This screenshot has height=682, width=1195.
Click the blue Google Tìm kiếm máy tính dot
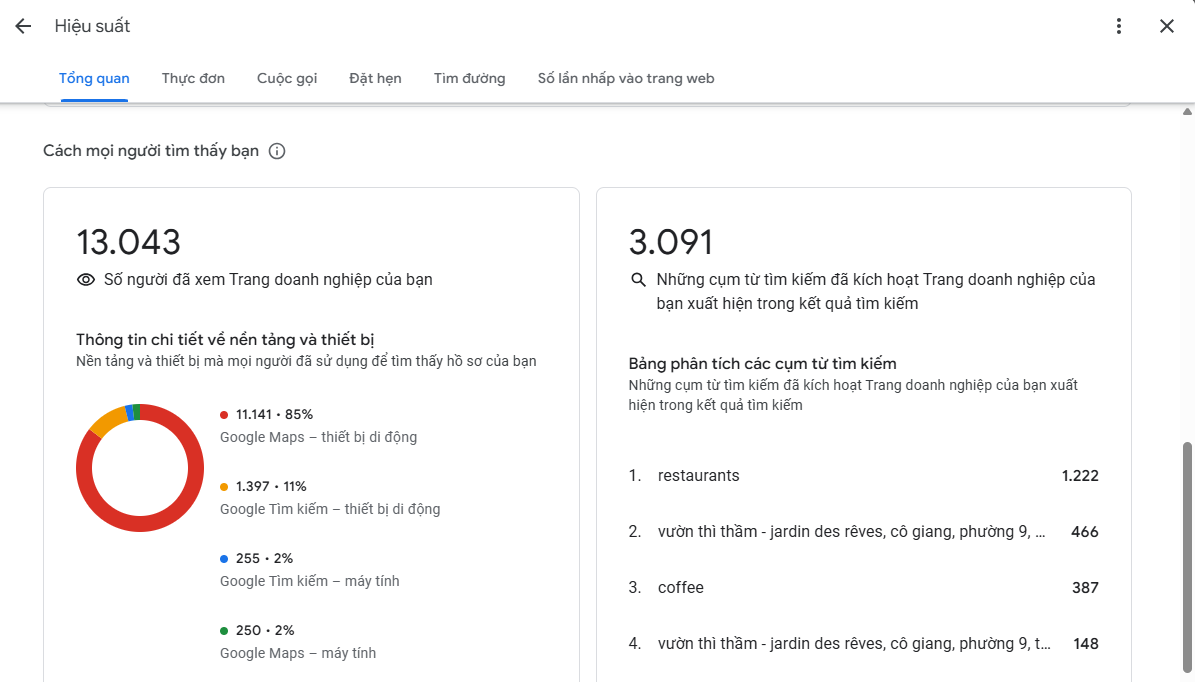point(224,559)
